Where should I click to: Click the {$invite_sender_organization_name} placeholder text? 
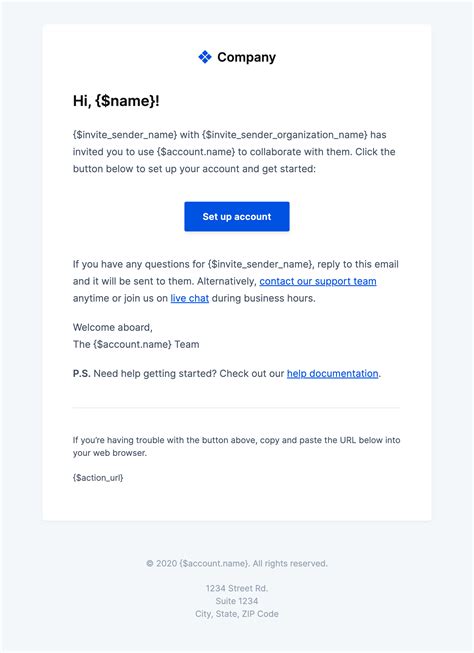click(285, 135)
